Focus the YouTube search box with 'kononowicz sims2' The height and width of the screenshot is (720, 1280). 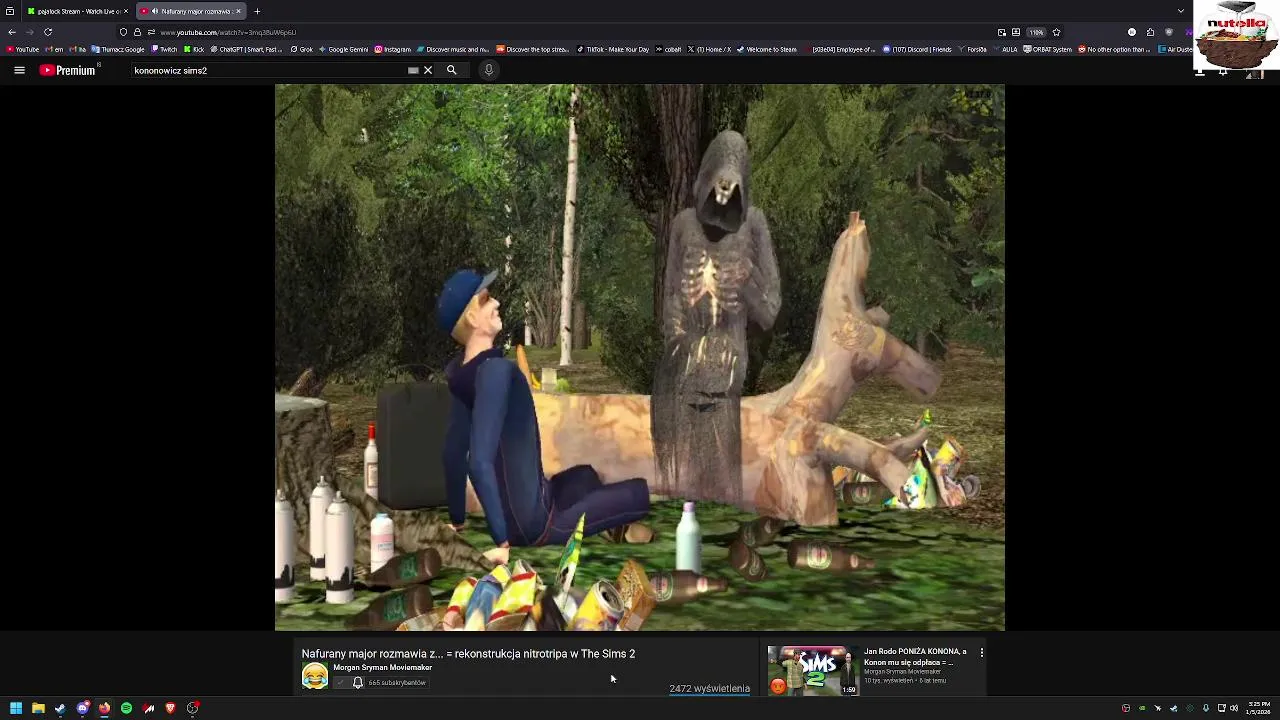click(x=268, y=70)
